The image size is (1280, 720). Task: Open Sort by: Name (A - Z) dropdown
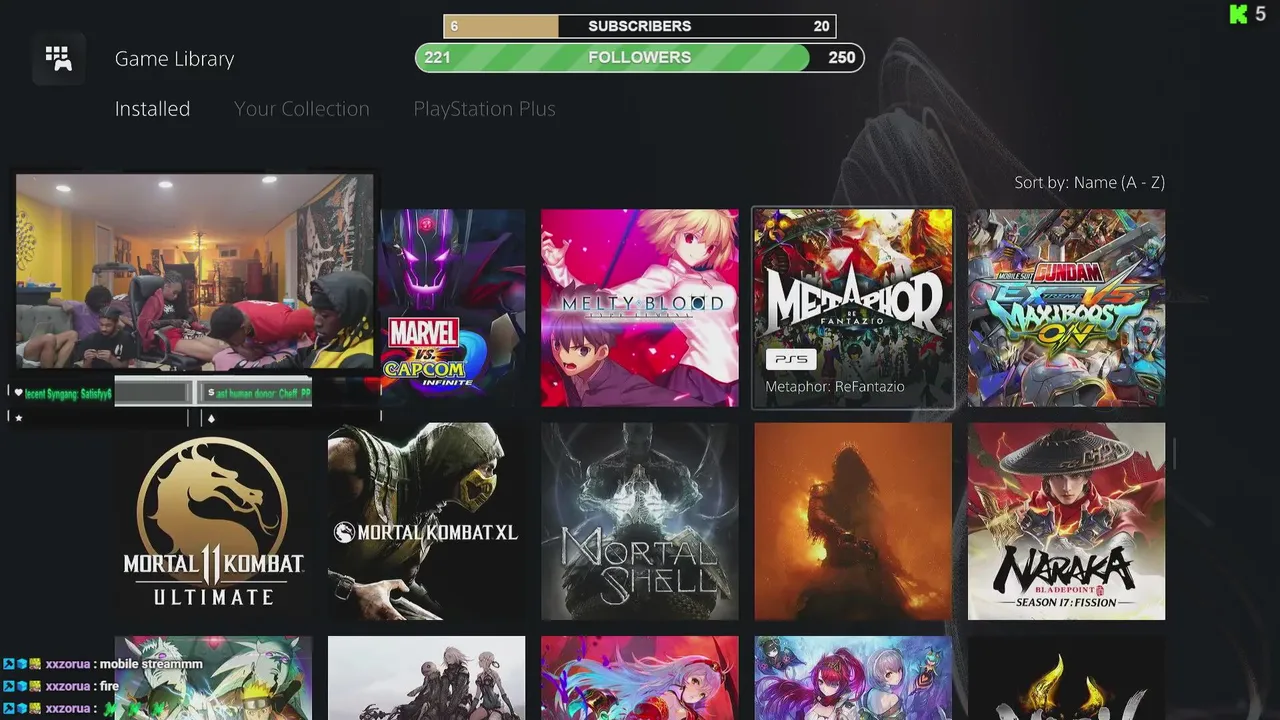click(1089, 182)
